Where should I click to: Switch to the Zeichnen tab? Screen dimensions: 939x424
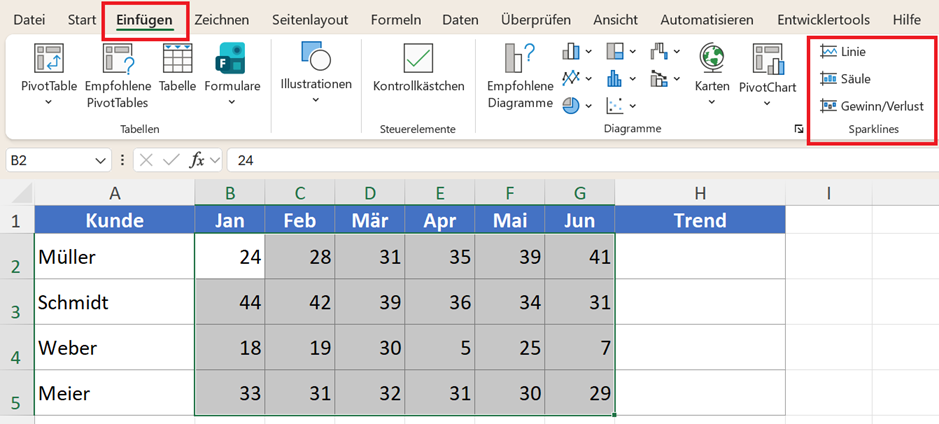[x=222, y=20]
